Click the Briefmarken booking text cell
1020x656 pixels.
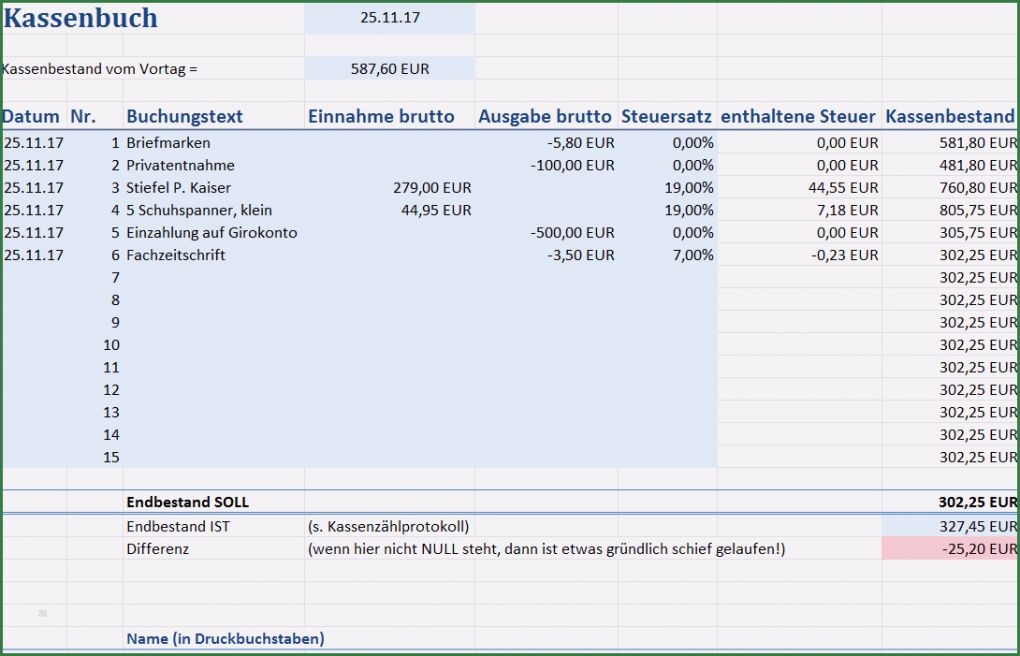168,143
